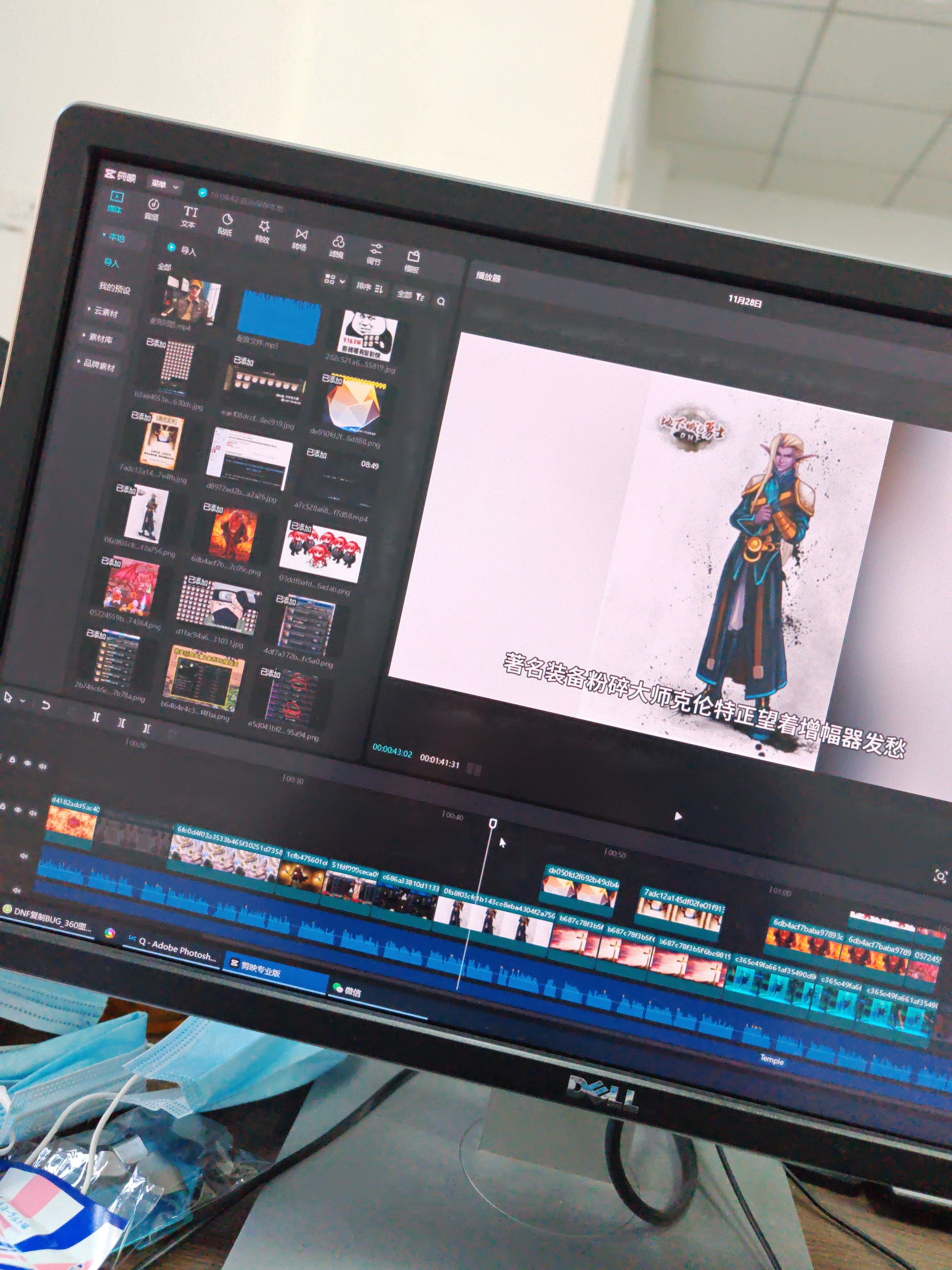
Task: Click the third trim-right split icon
Action: pos(146,728)
